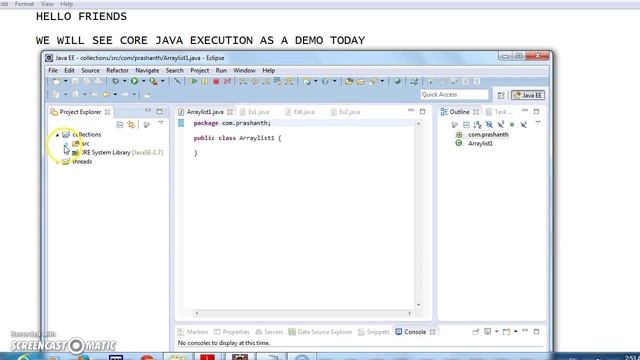Click the green Resume debug icon
This screenshot has height=360, width=640.
coord(193,81)
